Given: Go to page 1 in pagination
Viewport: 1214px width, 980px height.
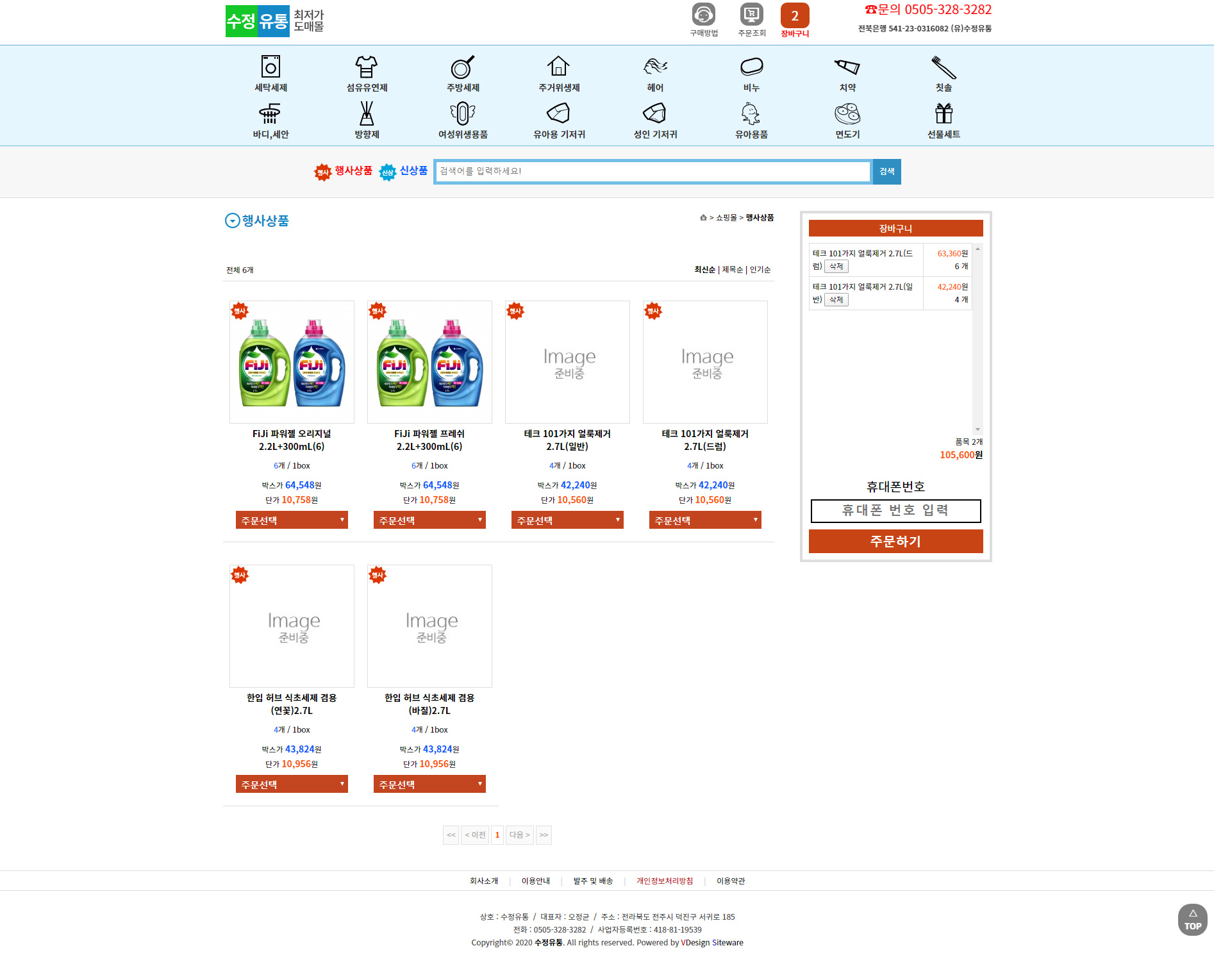Looking at the screenshot, I should (x=497, y=835).
